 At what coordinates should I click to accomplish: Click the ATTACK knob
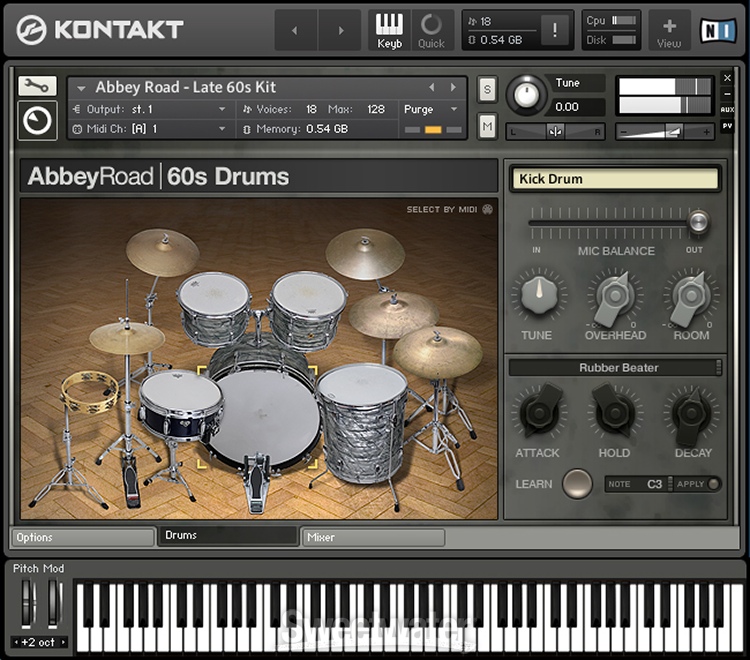(539, 412)
